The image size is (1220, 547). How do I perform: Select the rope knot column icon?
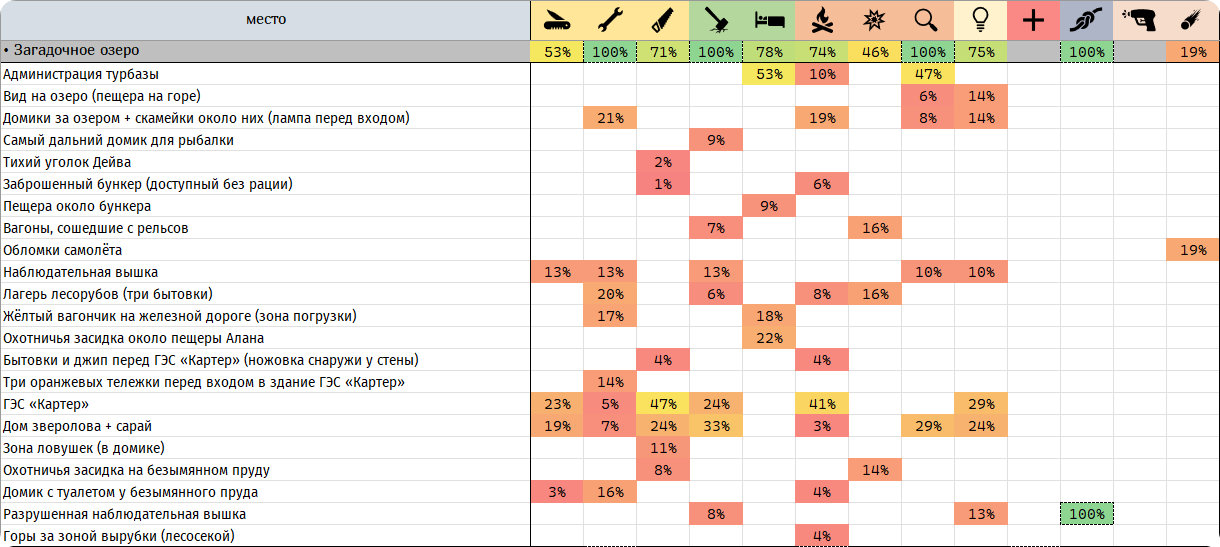(1086, 20)
